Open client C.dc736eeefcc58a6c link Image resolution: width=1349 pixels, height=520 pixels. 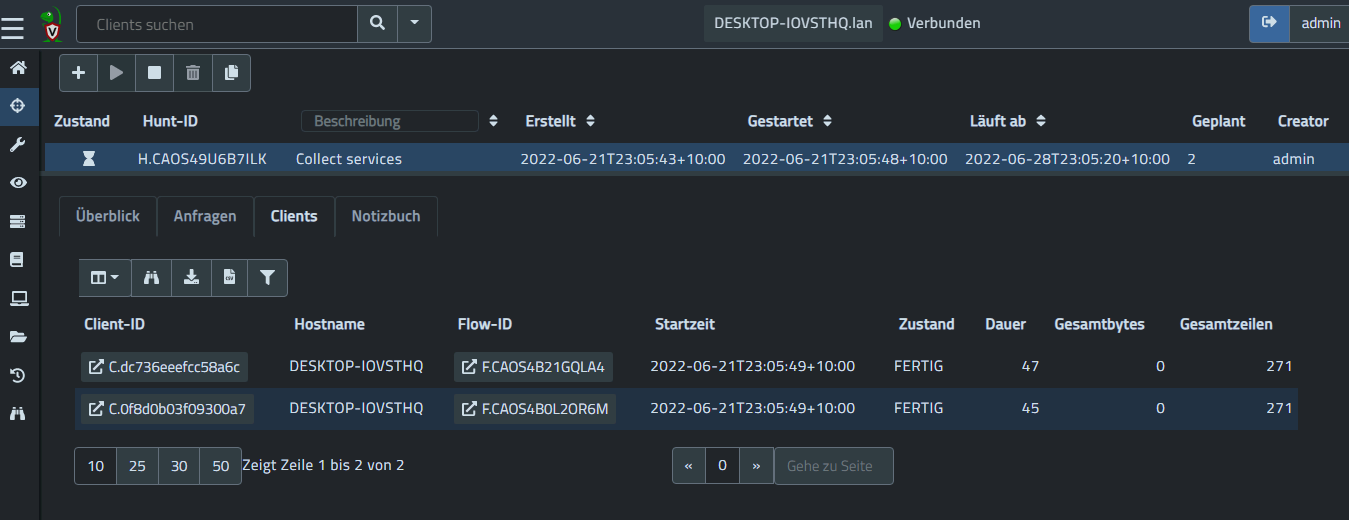point(164,367)
